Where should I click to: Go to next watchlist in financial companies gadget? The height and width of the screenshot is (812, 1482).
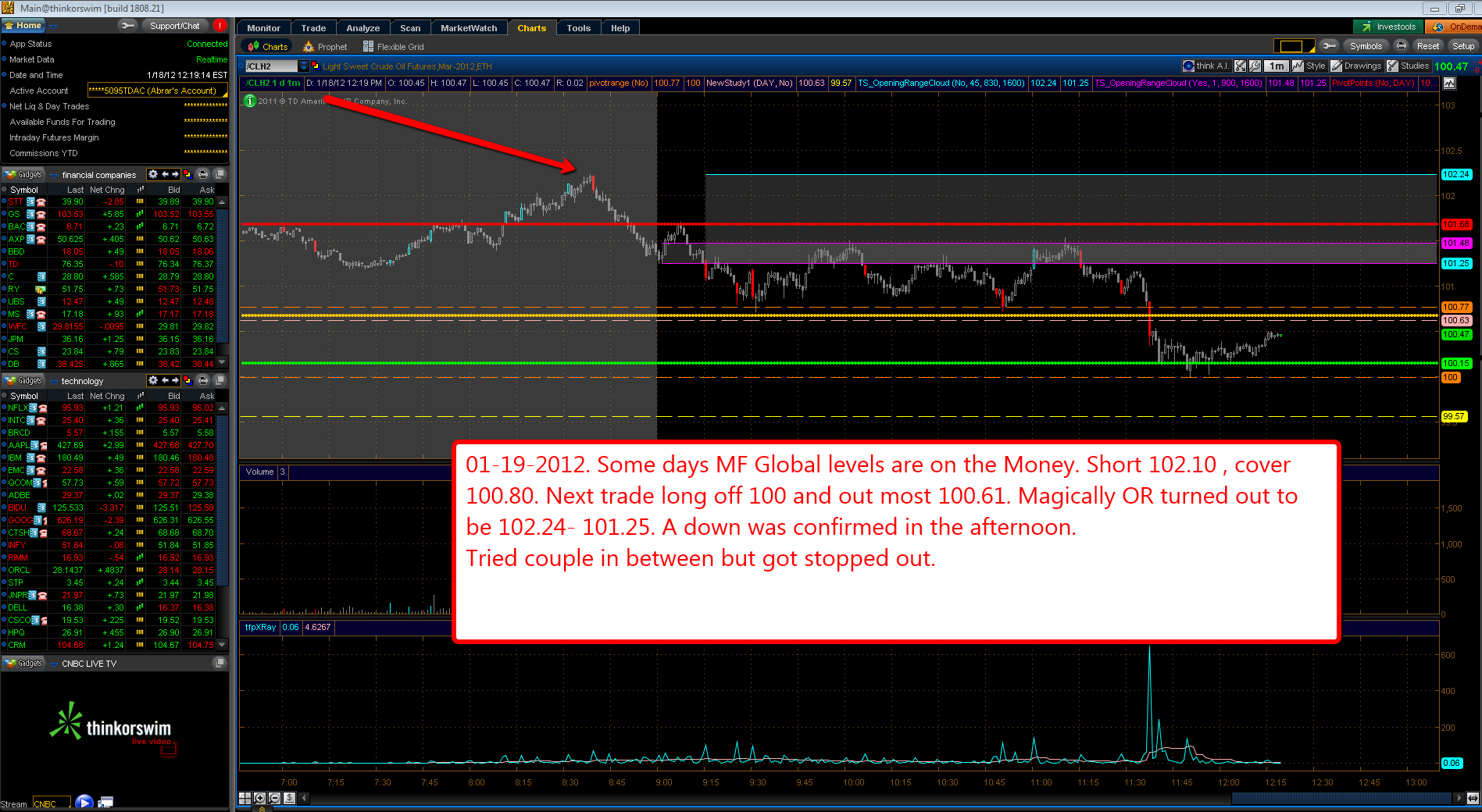[x=175, y=174]
